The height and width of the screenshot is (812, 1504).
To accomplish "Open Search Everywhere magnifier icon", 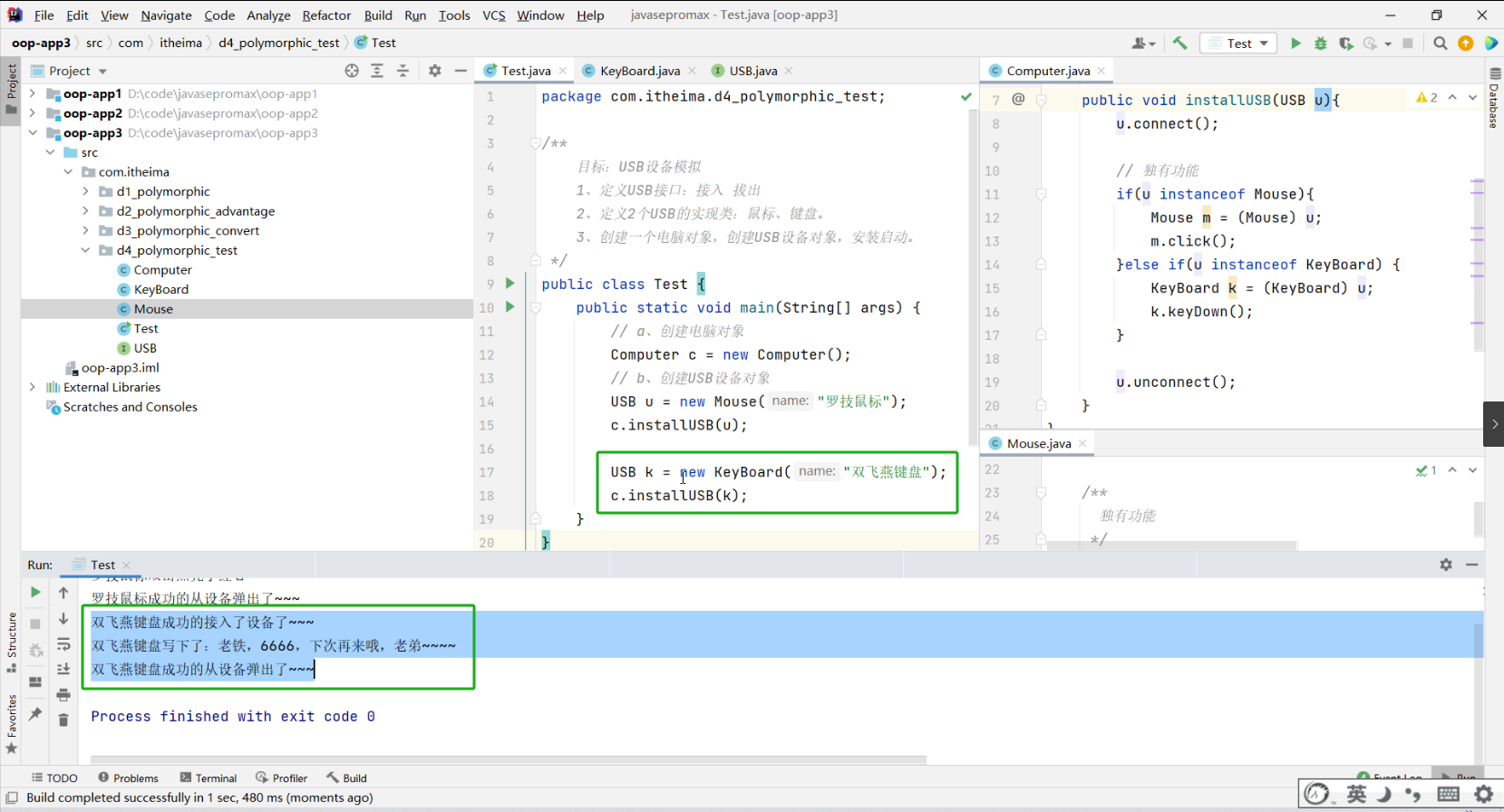I will [x=1440, y=43].
